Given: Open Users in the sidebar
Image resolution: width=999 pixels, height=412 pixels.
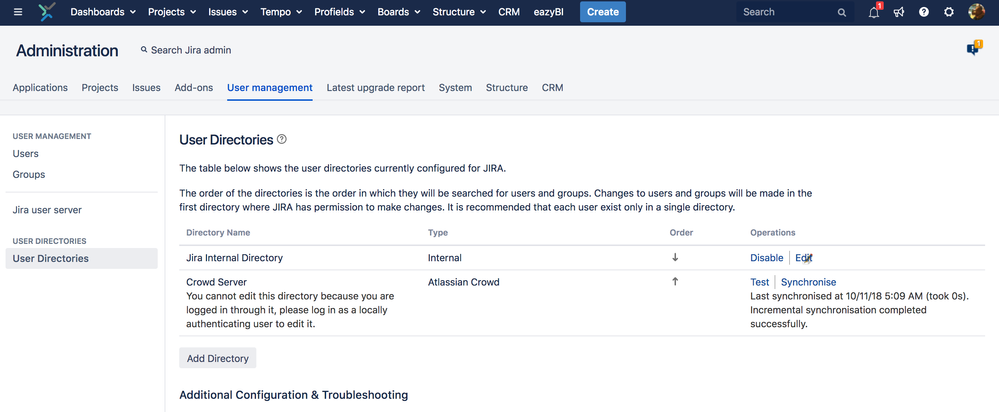Looking at the screenshot, I should pyautogui.click(x=25, y=153).
